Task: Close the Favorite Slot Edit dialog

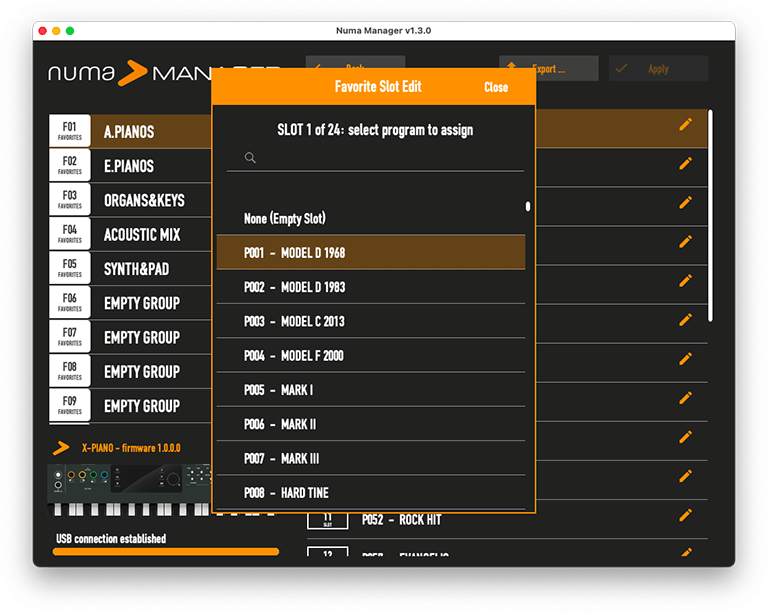Action: (x=496, y=87)
